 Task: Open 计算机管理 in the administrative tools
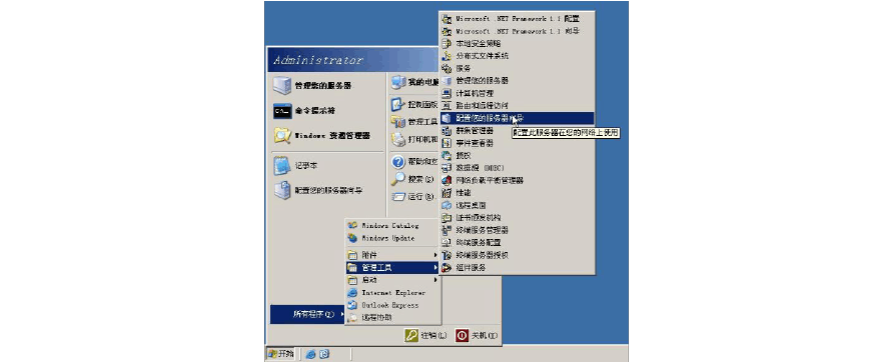tap(517, 93)
